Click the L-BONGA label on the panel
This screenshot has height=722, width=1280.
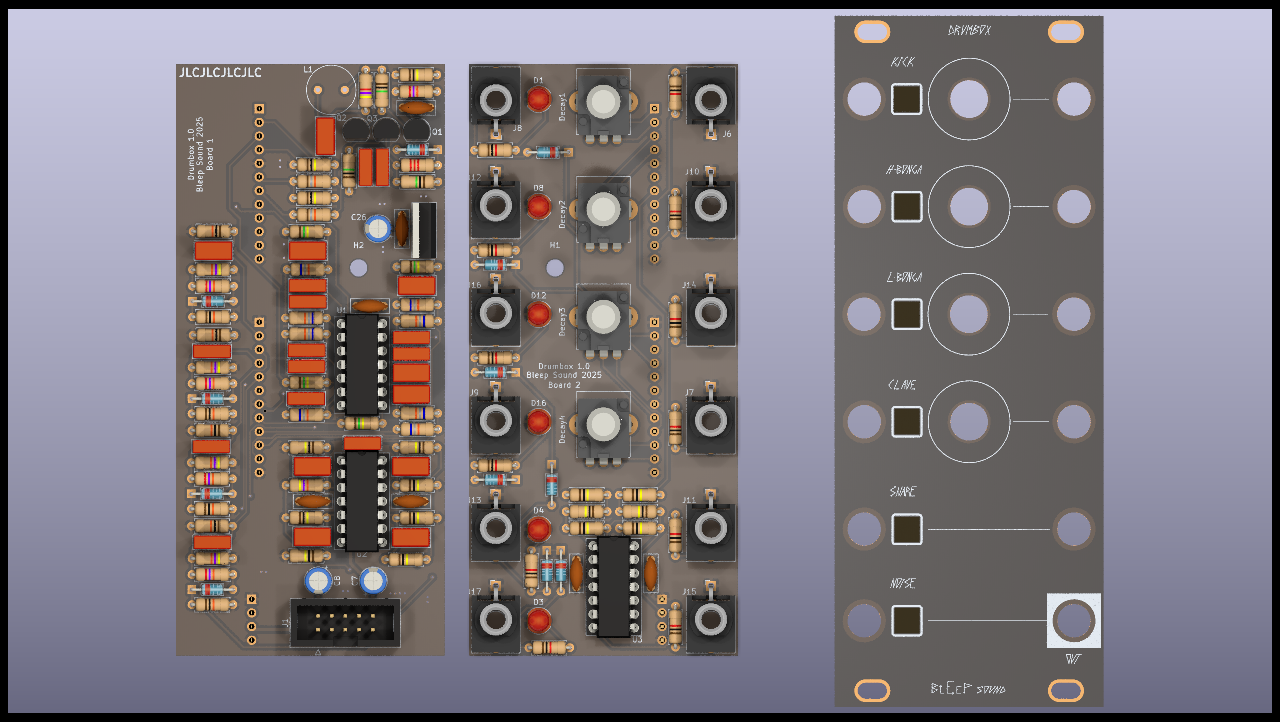coord(904,277)
